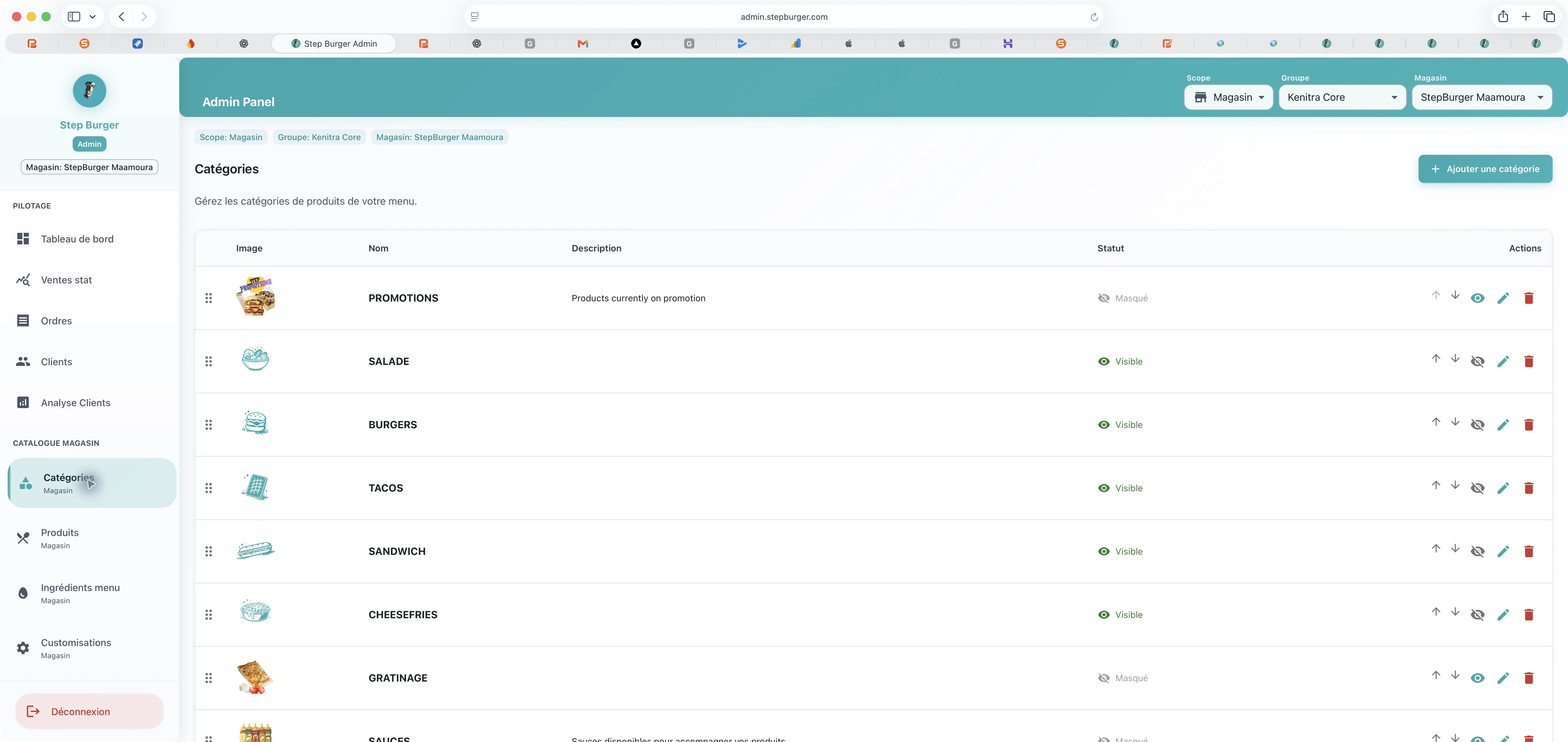
Task: Delete the PROMOTIONS category with trash icon
Action: (x=1528, y=298)
